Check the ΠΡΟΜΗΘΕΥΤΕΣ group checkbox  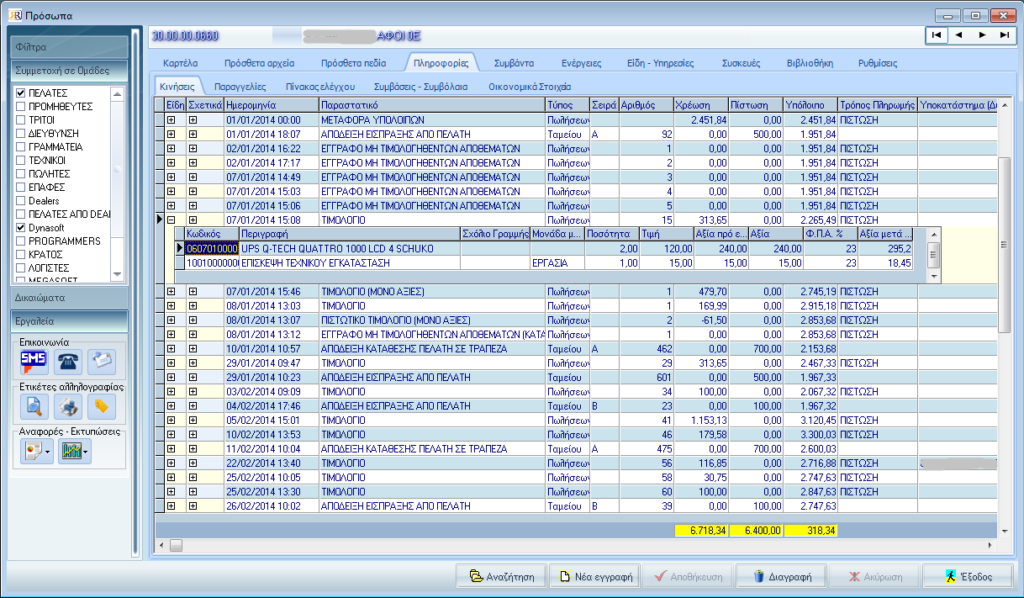click(20, 106)
